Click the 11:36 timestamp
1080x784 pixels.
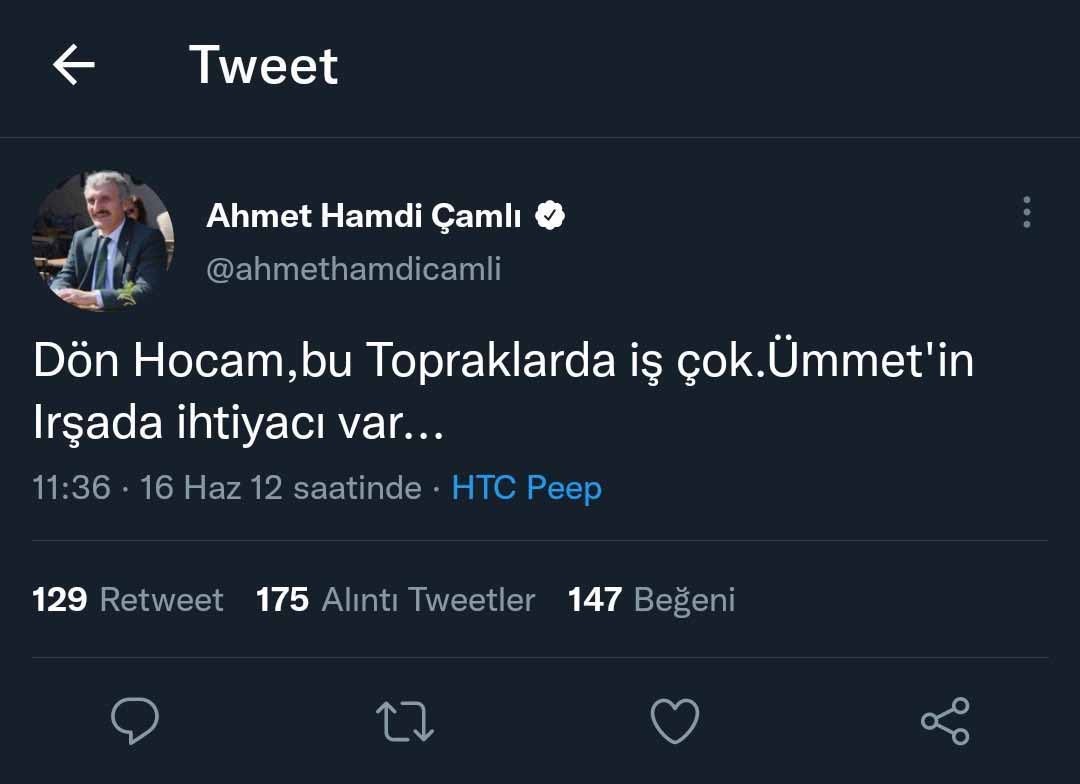[71, 488]
